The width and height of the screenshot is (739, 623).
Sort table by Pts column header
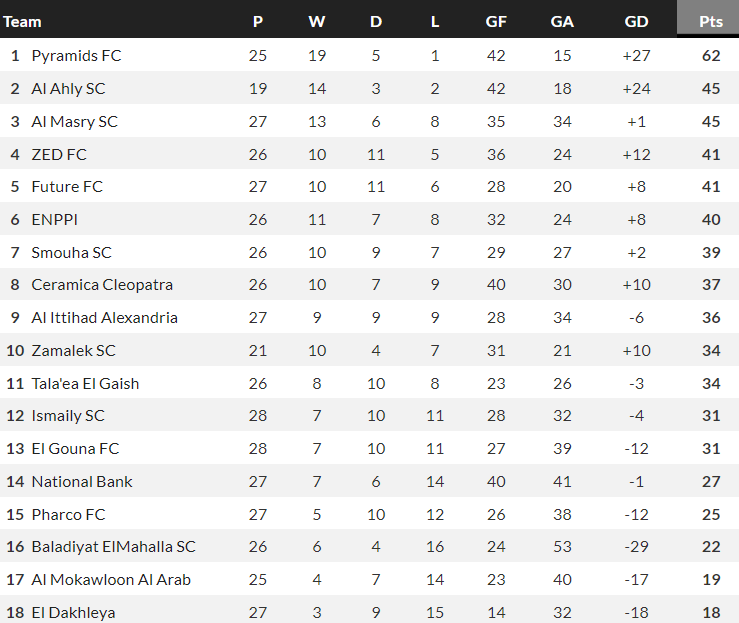click(x=711, y=21)
